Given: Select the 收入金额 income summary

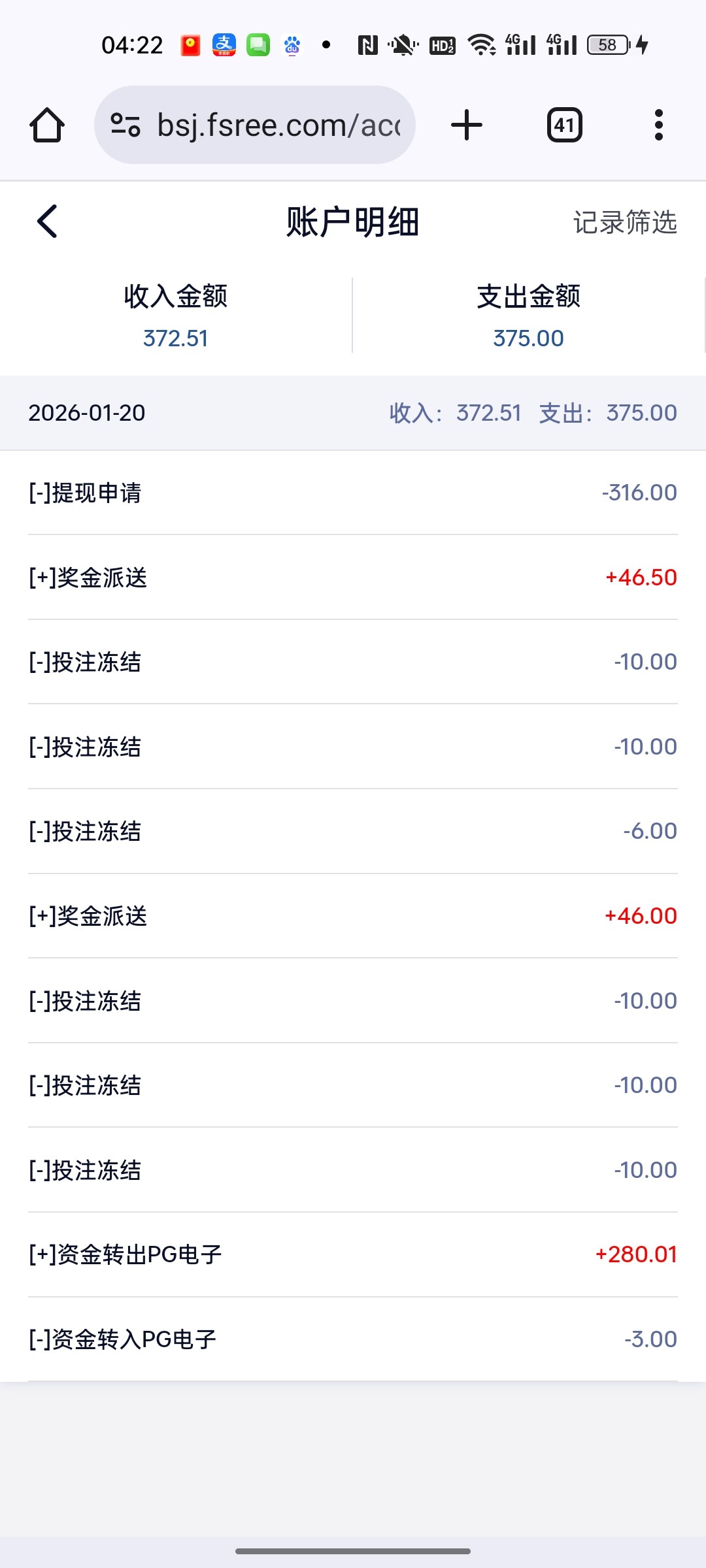Looking at the screenshot, I should coord(176,316).
